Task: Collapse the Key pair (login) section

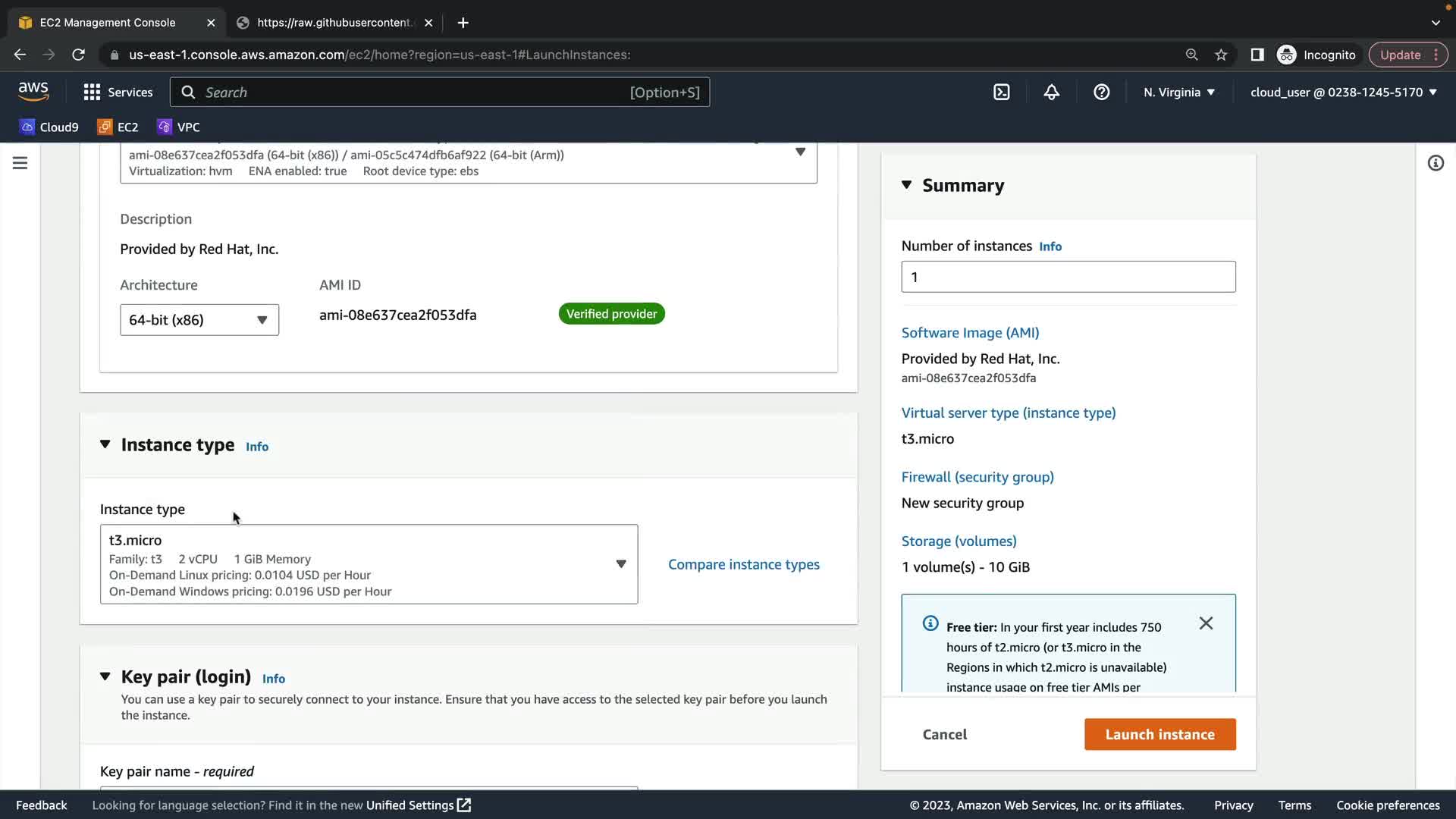Action: click(105, 676)
